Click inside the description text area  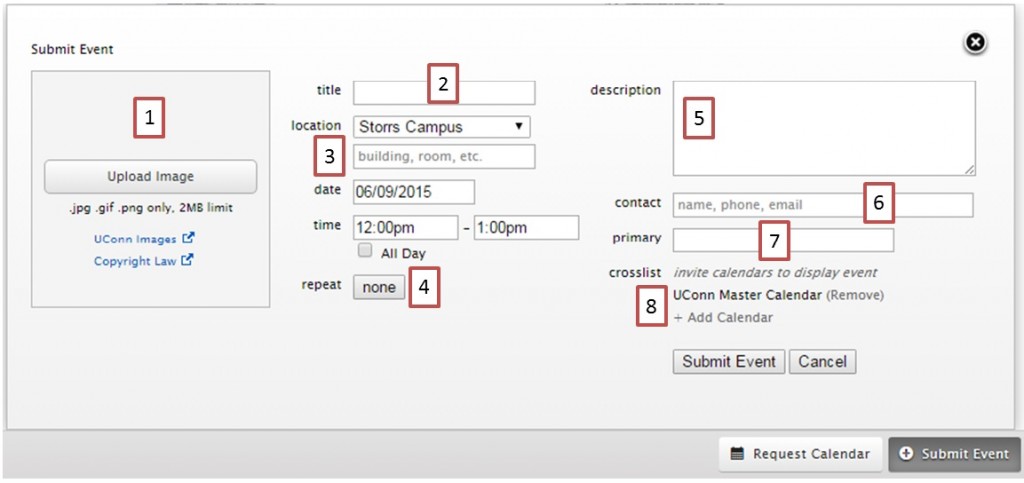[824, 129]
